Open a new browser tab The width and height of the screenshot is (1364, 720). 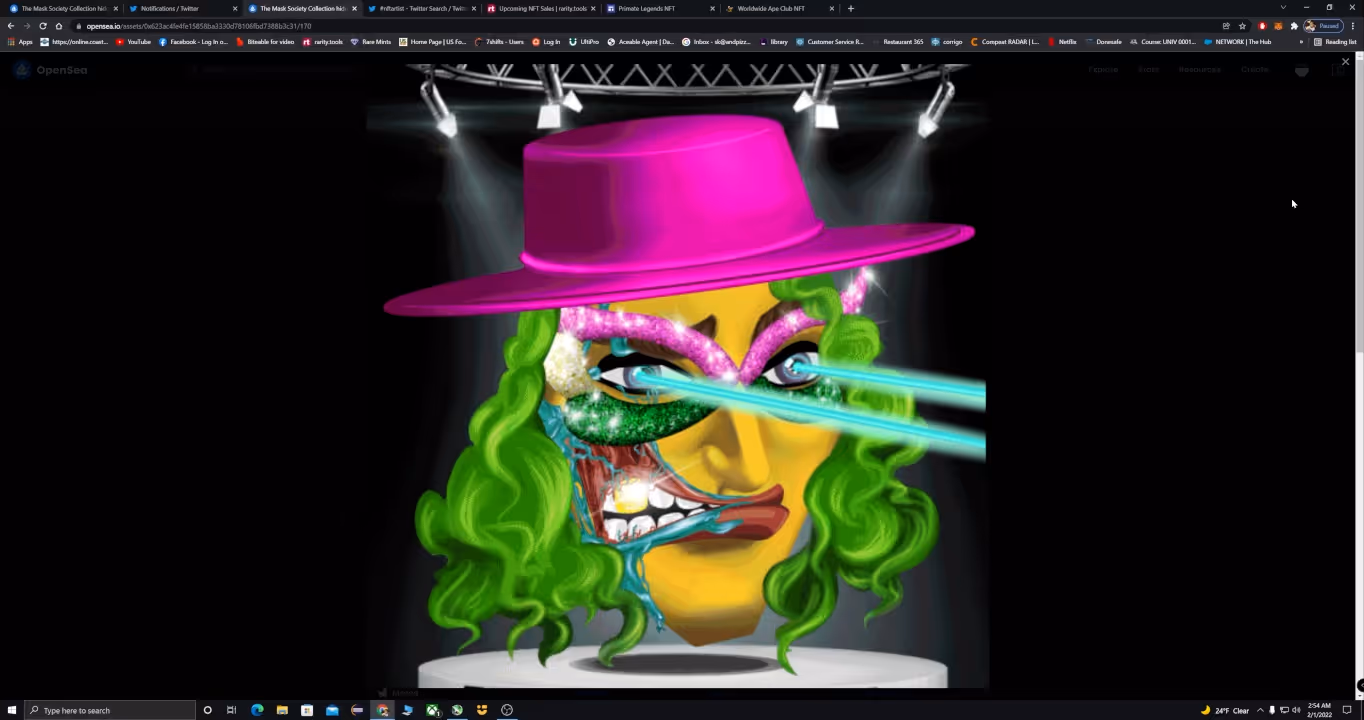point(850,8)
